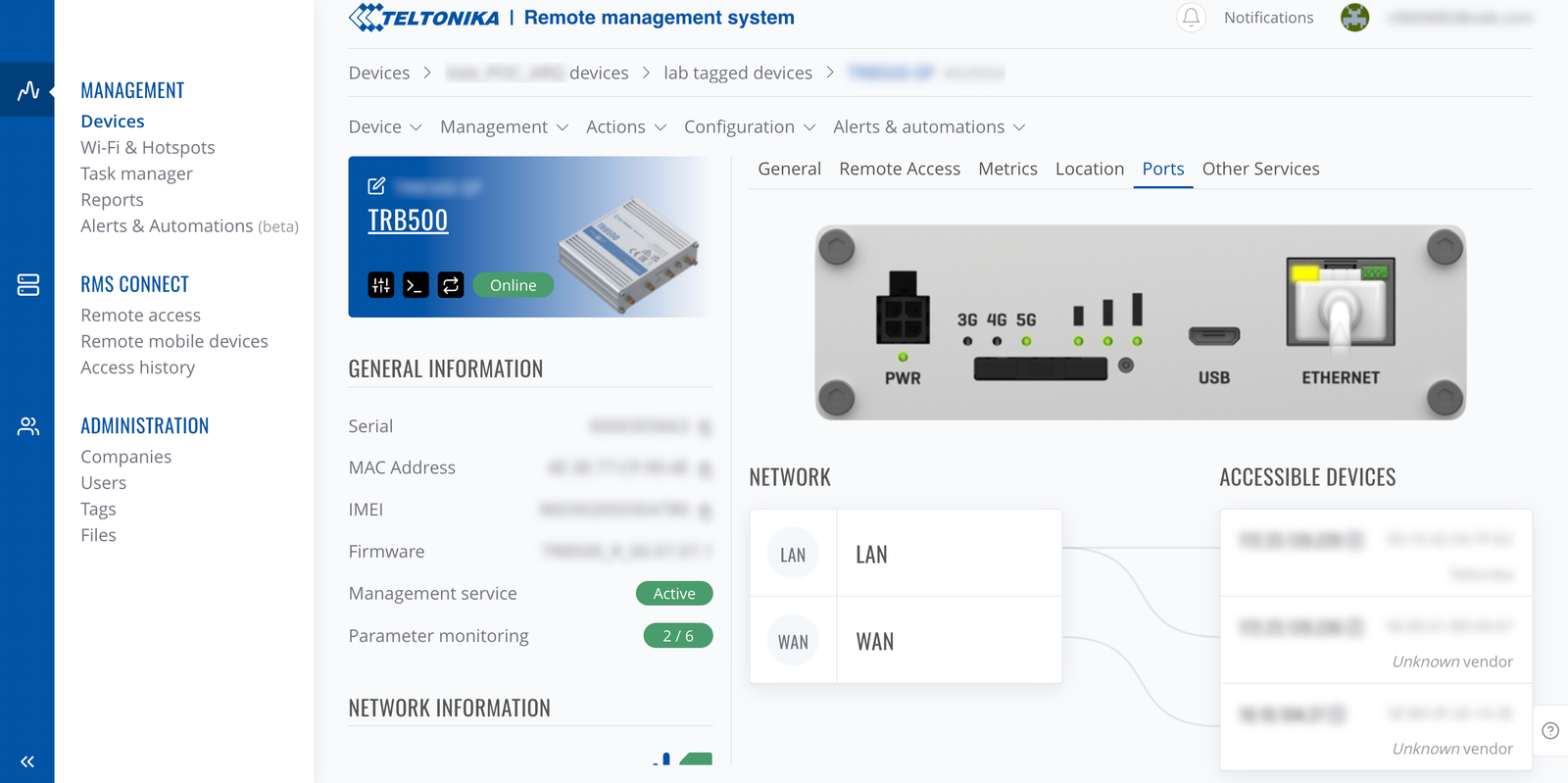Click lab tagged devices breadcrumb
The width and height of the screenshot is (1568, 783).
tap(738, 73)
